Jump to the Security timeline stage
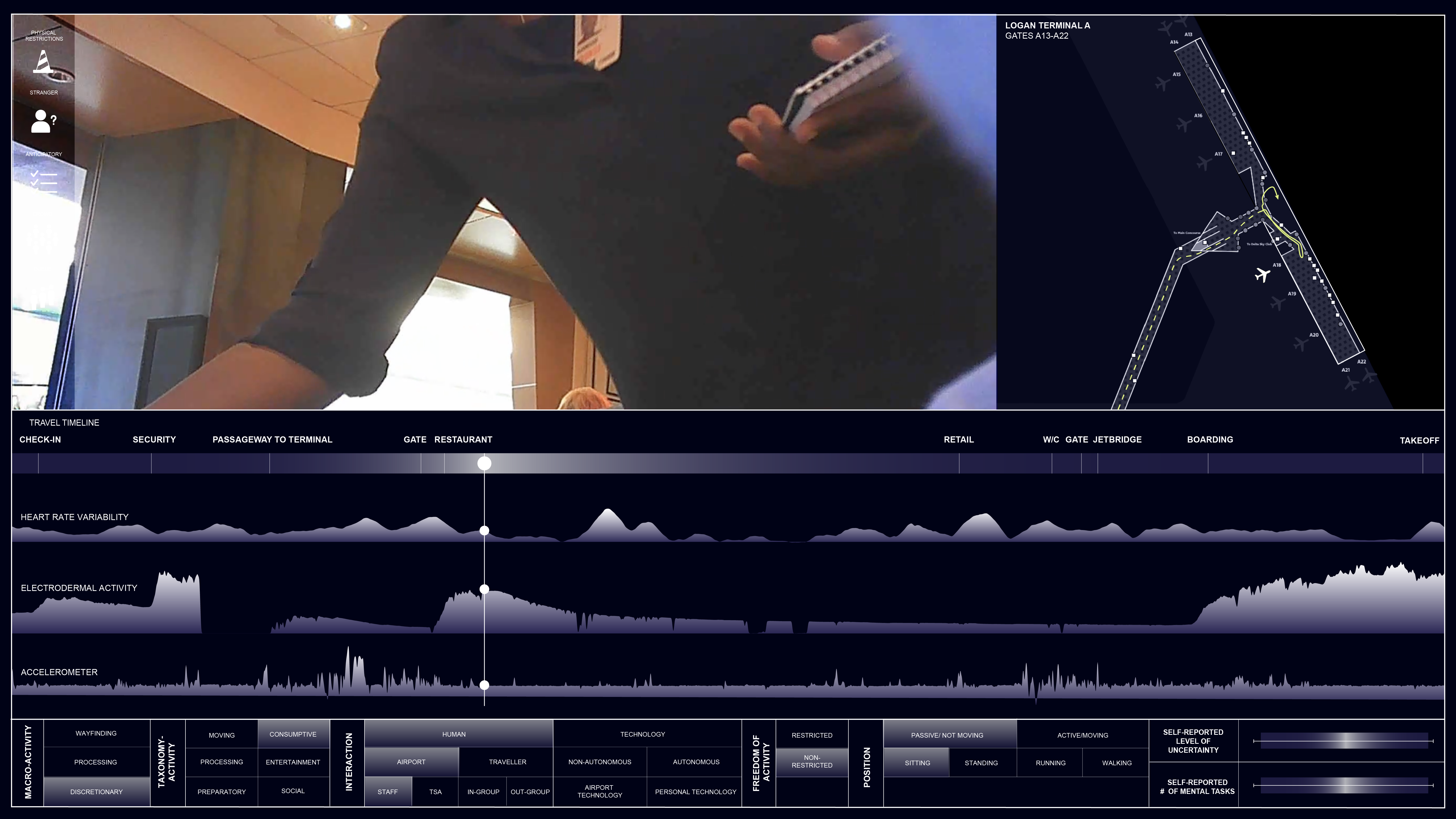Image resolution: width=1456 pixels, height=819 pixels. tap(154, 439)
